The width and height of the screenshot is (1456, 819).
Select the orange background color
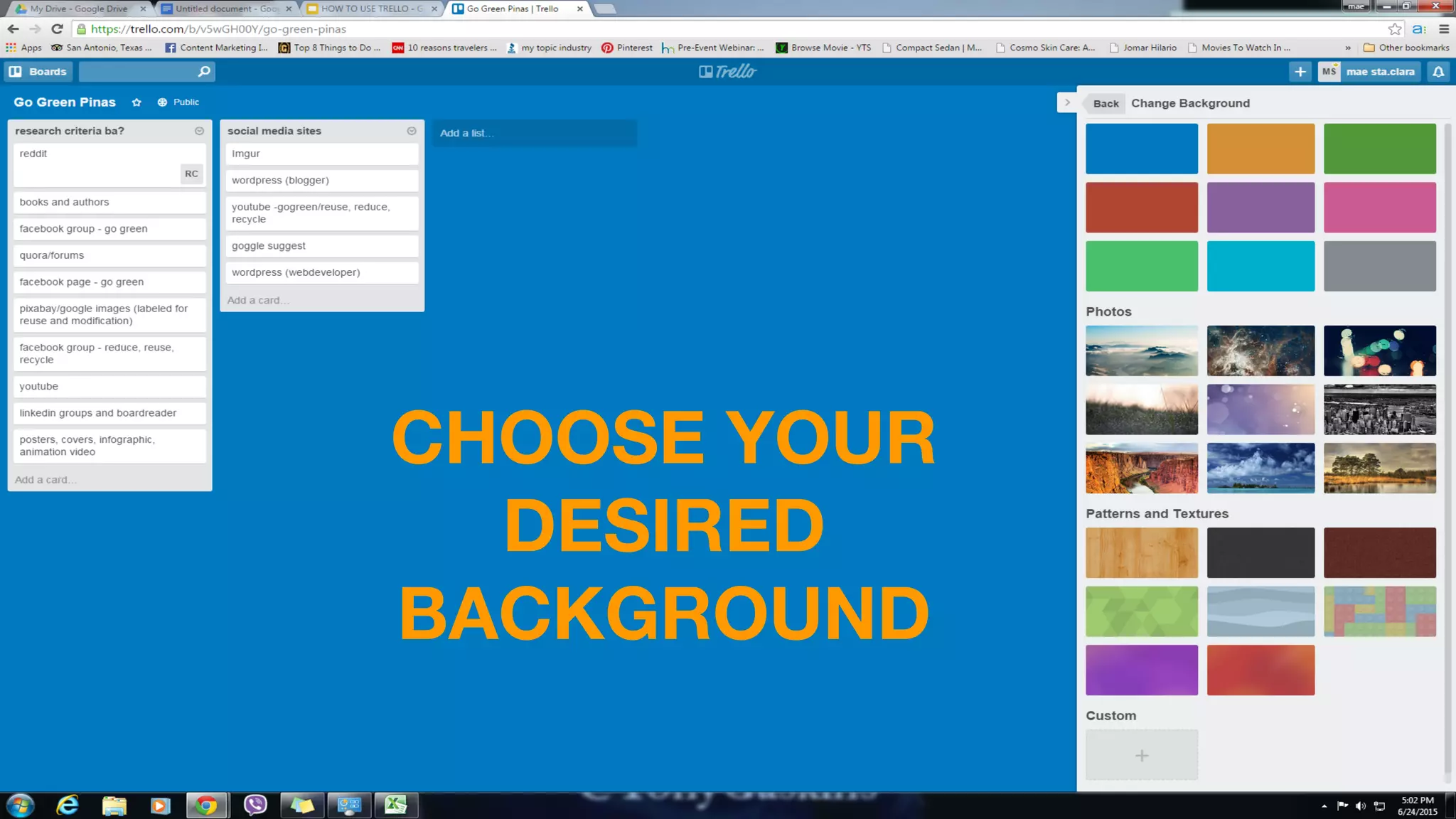point(1260,149)
